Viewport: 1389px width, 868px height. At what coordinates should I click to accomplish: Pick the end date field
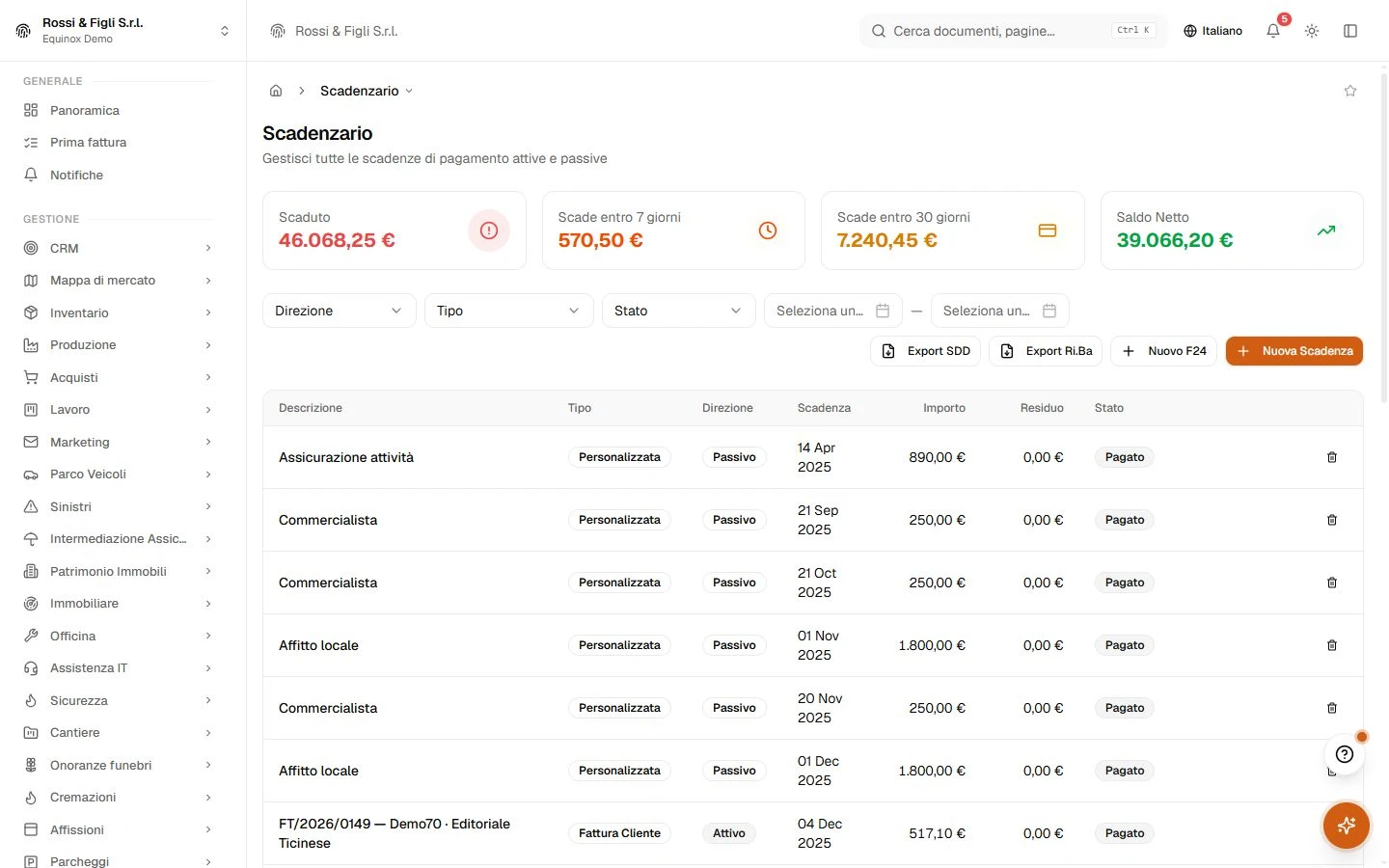[x=1000, y=311]
